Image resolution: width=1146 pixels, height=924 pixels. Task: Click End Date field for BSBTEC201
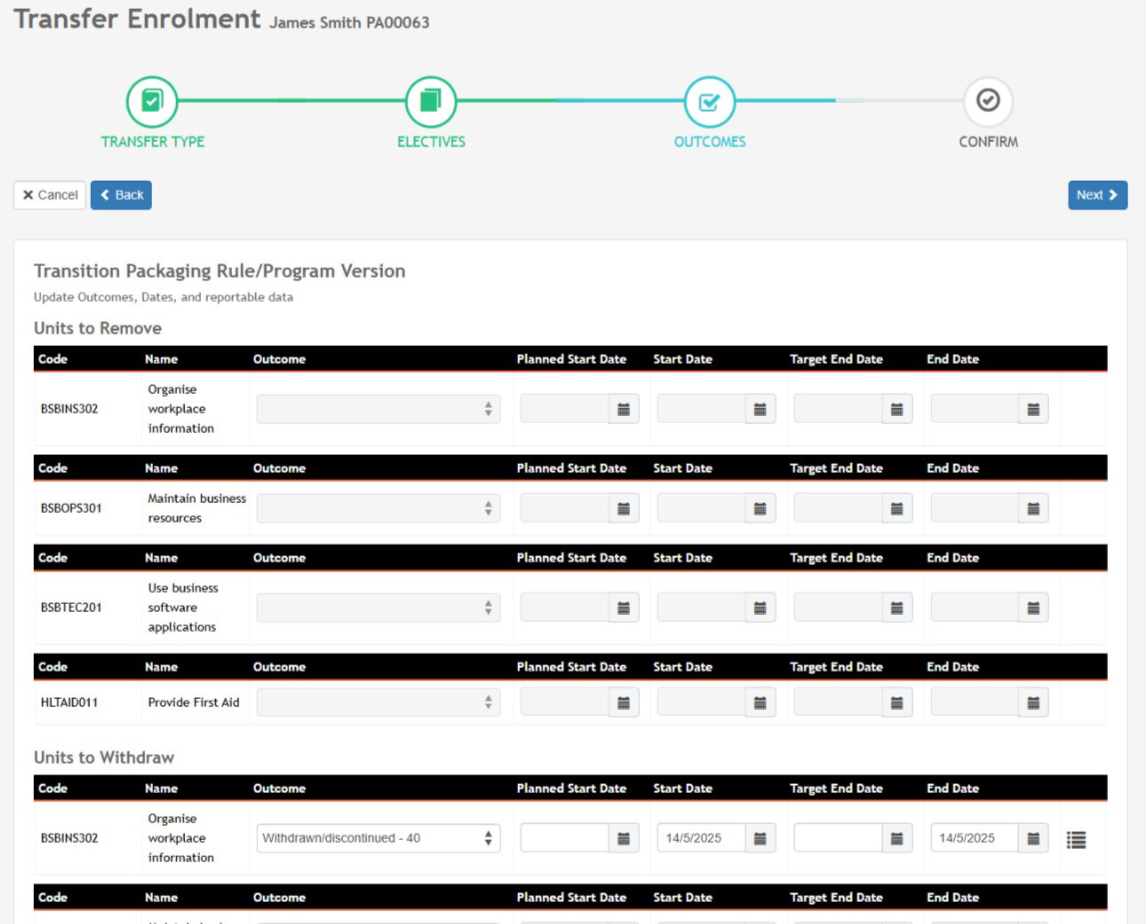[975, 607]
